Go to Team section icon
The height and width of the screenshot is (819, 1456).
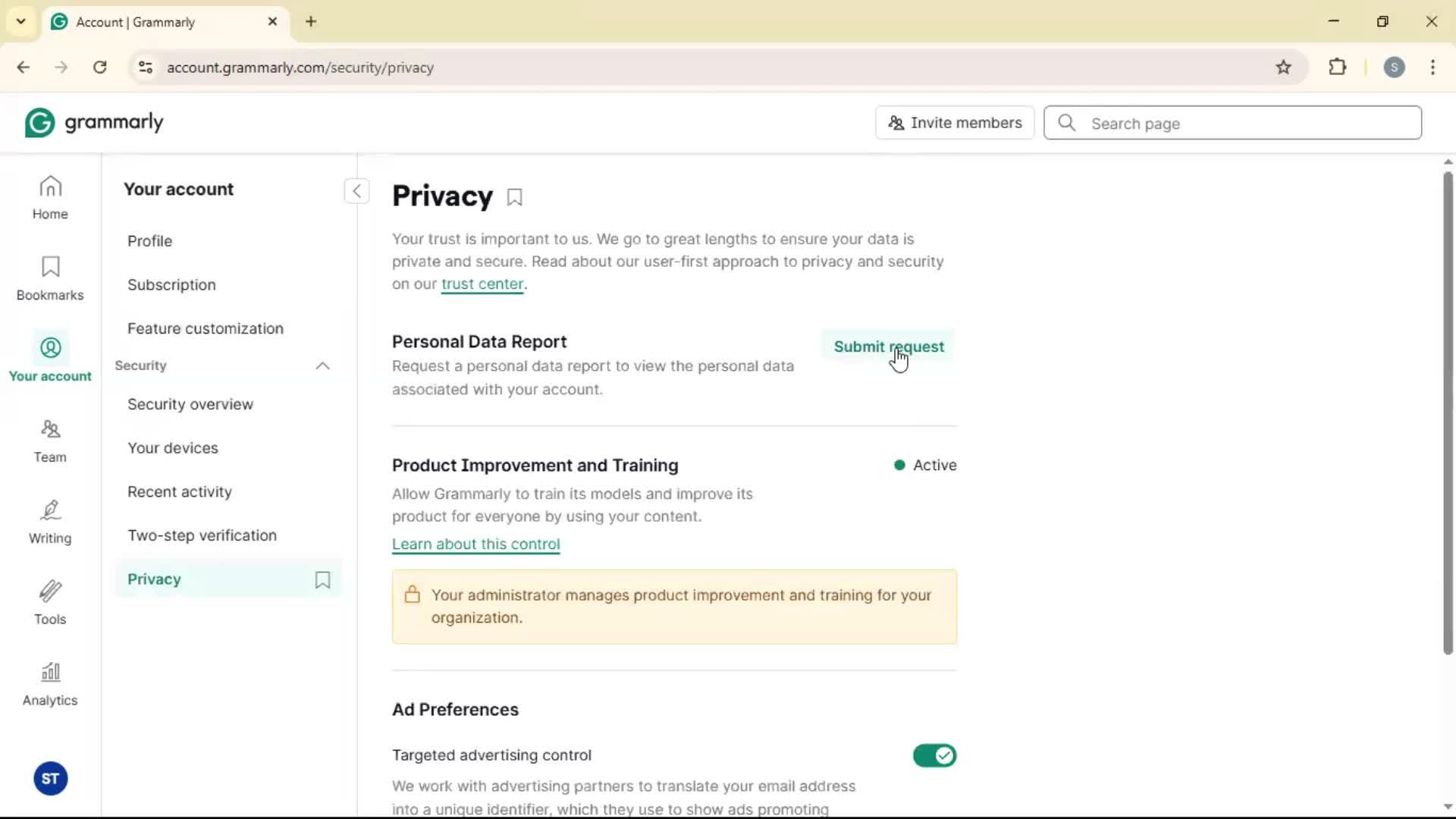[x=50, y=441]
